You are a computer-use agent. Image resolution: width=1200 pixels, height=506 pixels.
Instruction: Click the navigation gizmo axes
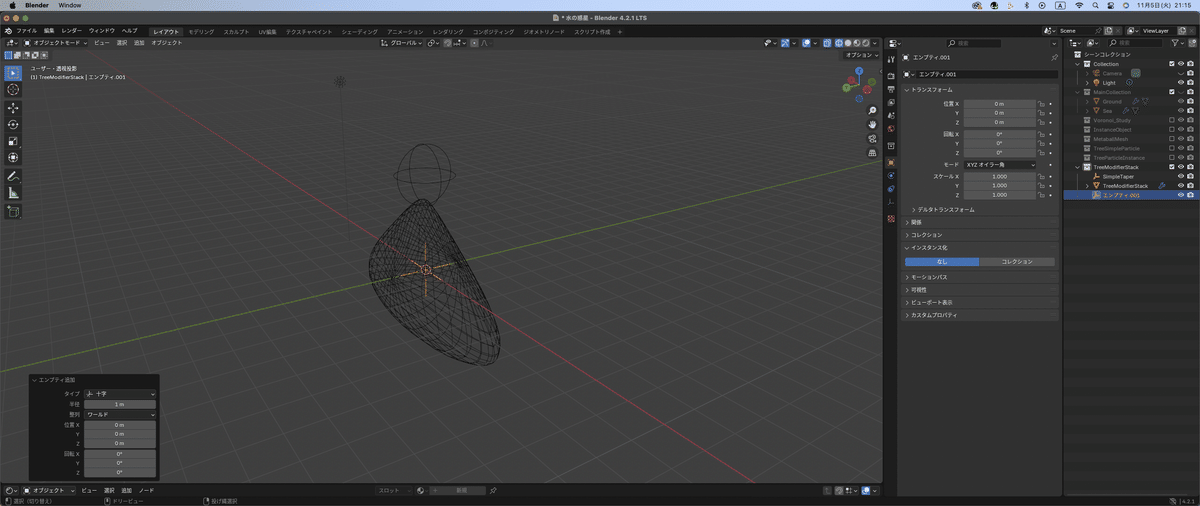coord(860,83)
